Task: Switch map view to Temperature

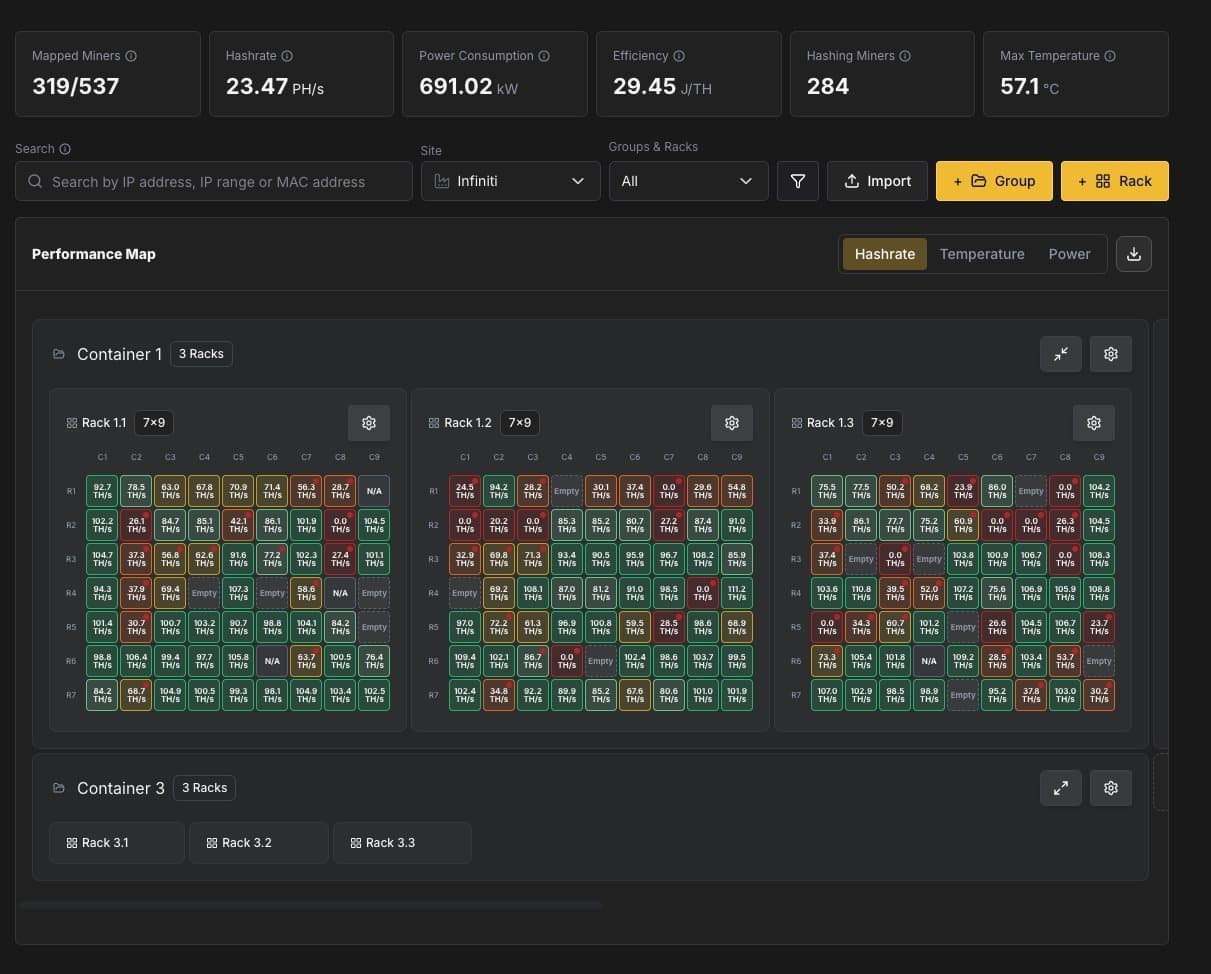Action: point(982,254)
